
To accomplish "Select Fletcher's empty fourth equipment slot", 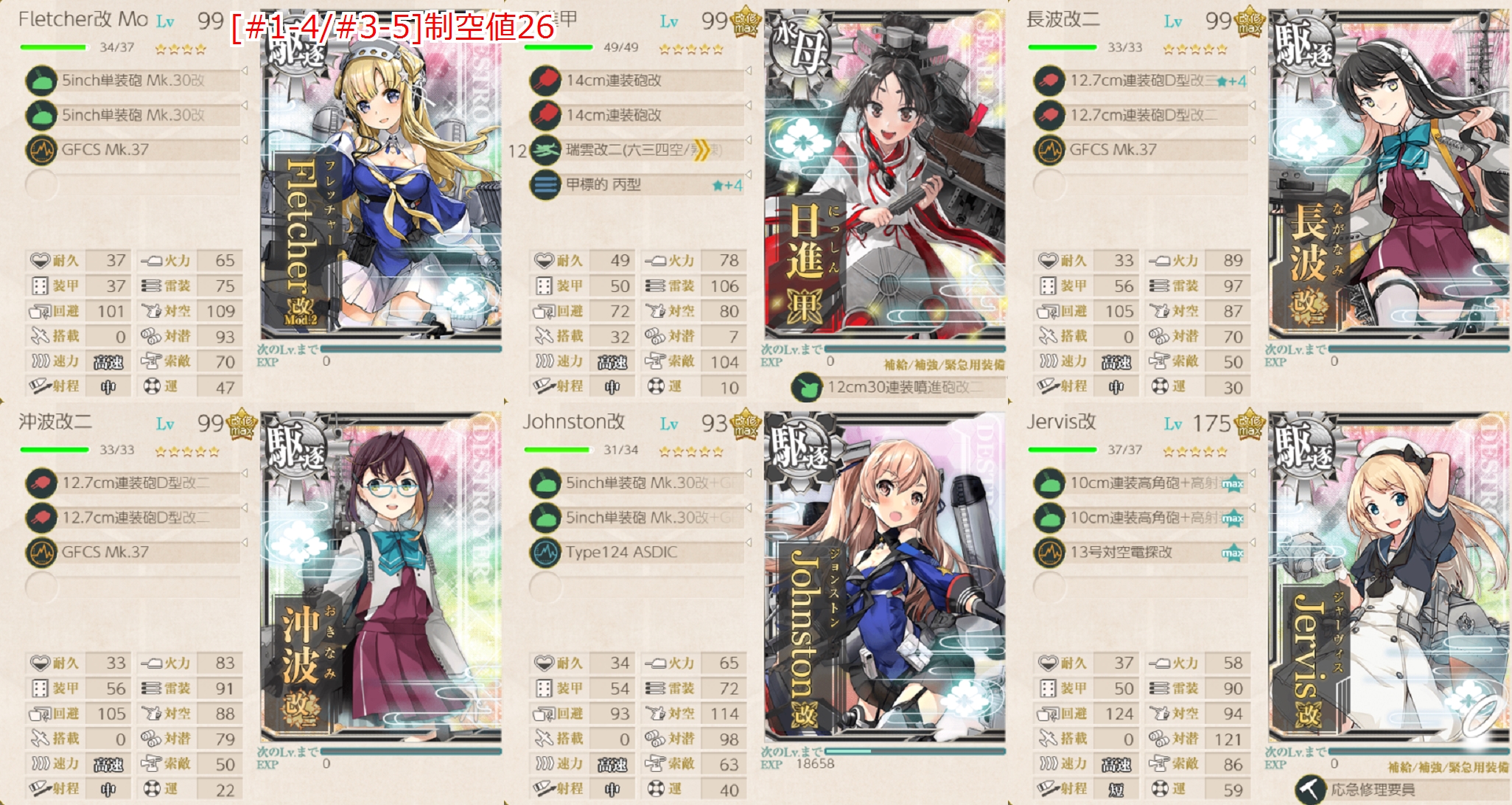I will [133, 184].
